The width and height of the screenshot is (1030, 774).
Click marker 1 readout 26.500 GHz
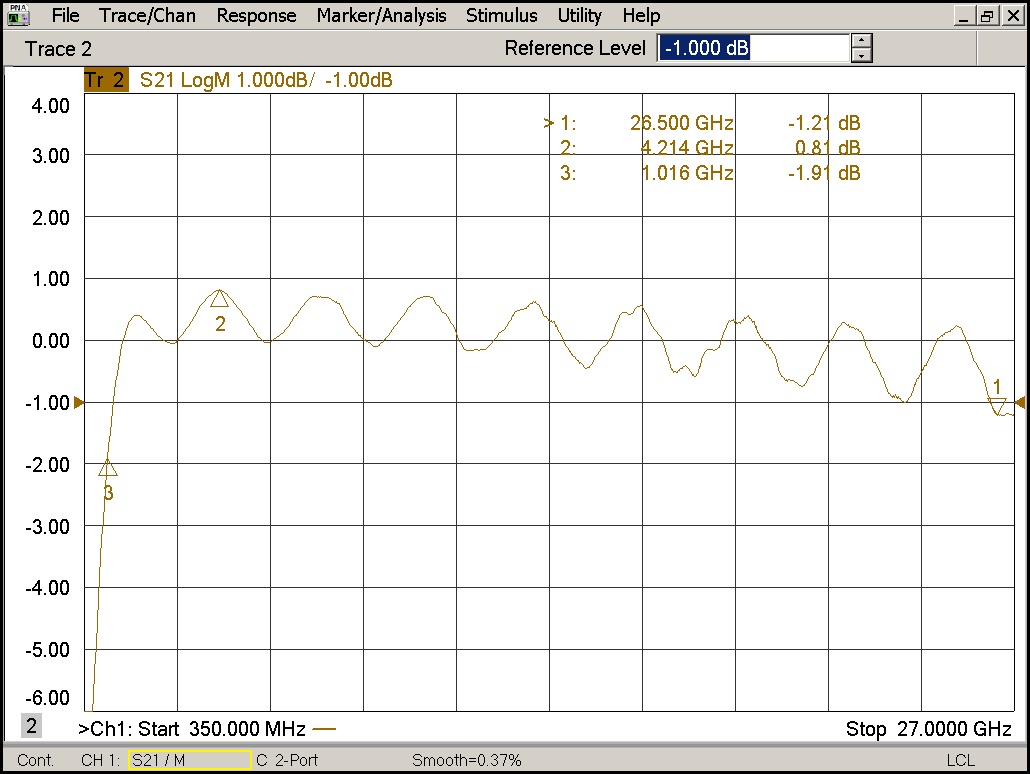pos(681,123)
